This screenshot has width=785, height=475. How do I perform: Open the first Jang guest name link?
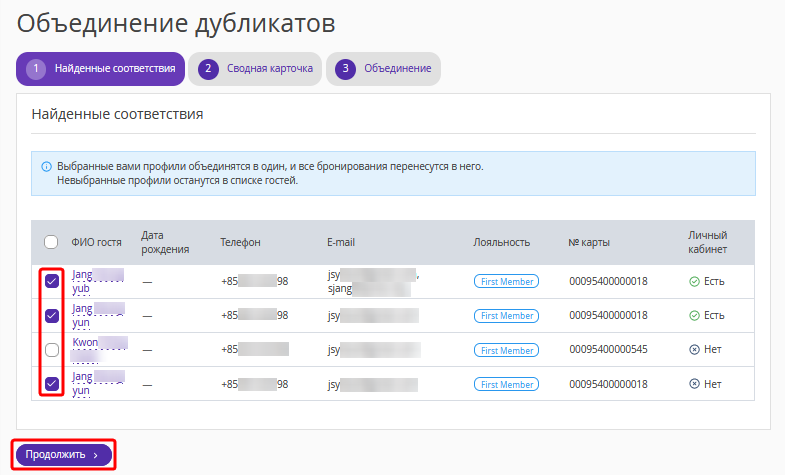[x=83, y=274]
